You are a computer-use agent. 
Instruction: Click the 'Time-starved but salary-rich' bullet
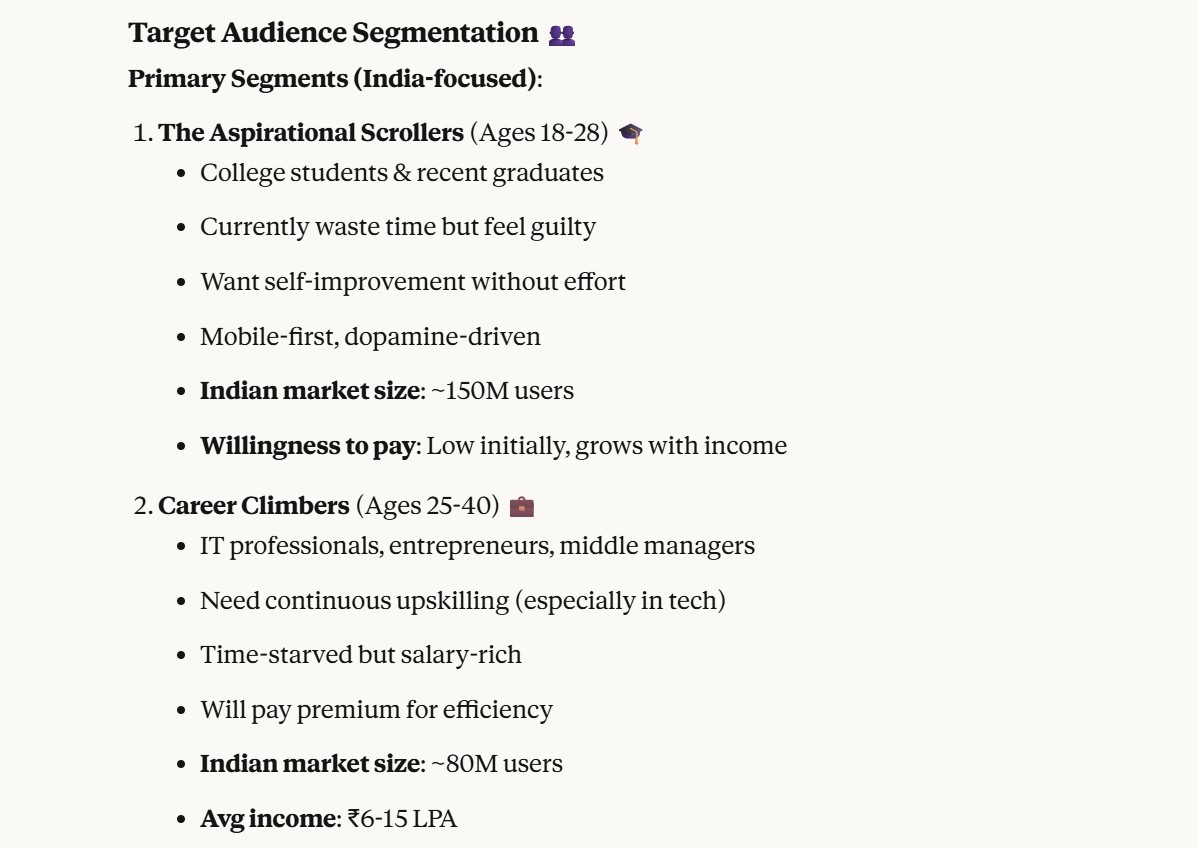pos(360,655)
